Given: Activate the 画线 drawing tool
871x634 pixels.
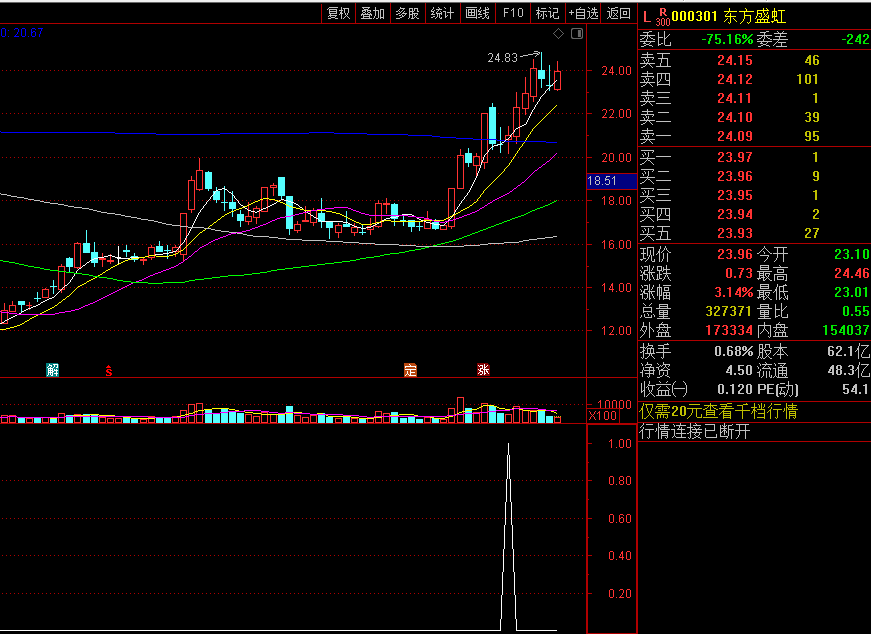Looking at the screenshot, I should pos(477,13).
